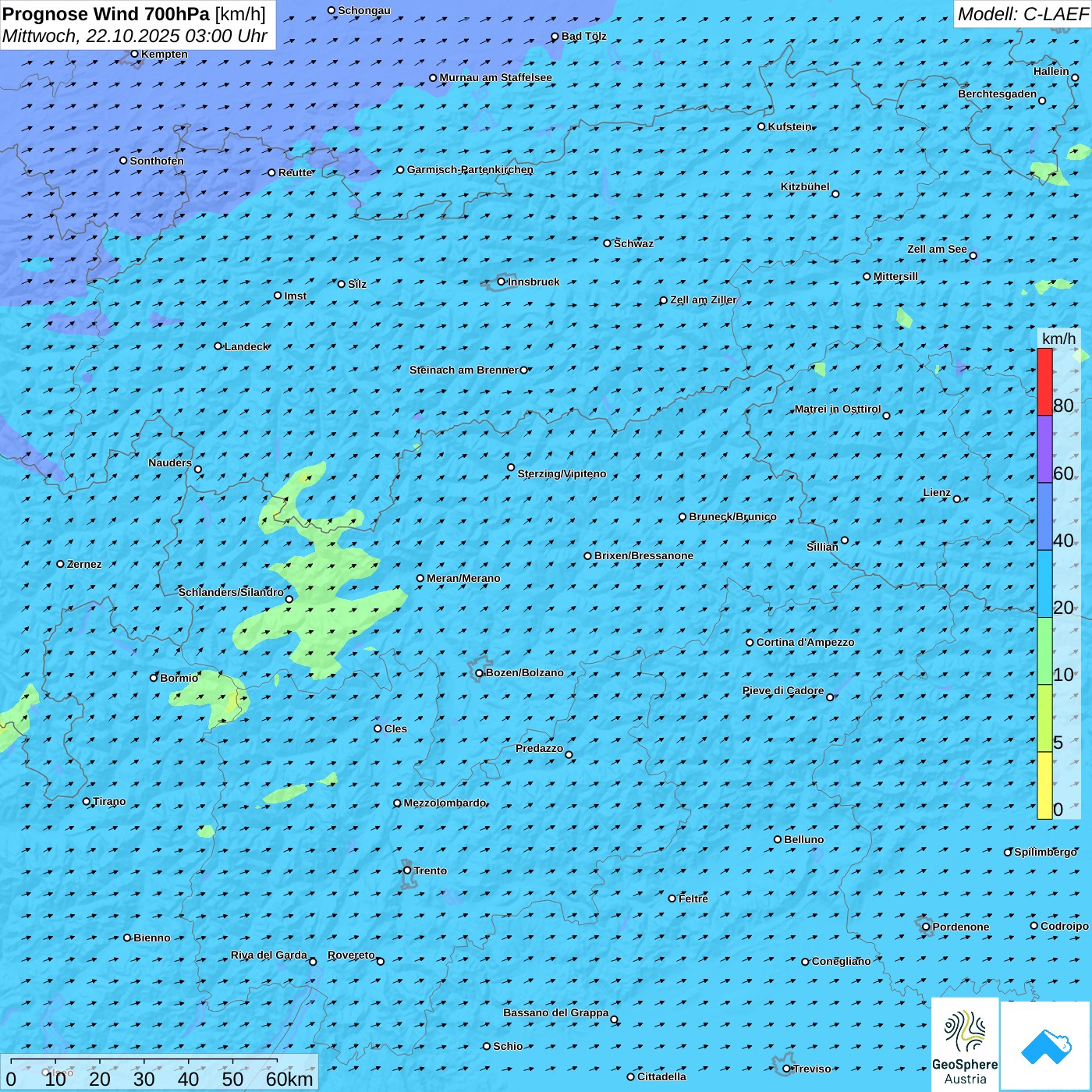Viewport: 1092px width, 1092px height.
Task: Click the 'Riva del Garda' label
Action: (269, 955)
